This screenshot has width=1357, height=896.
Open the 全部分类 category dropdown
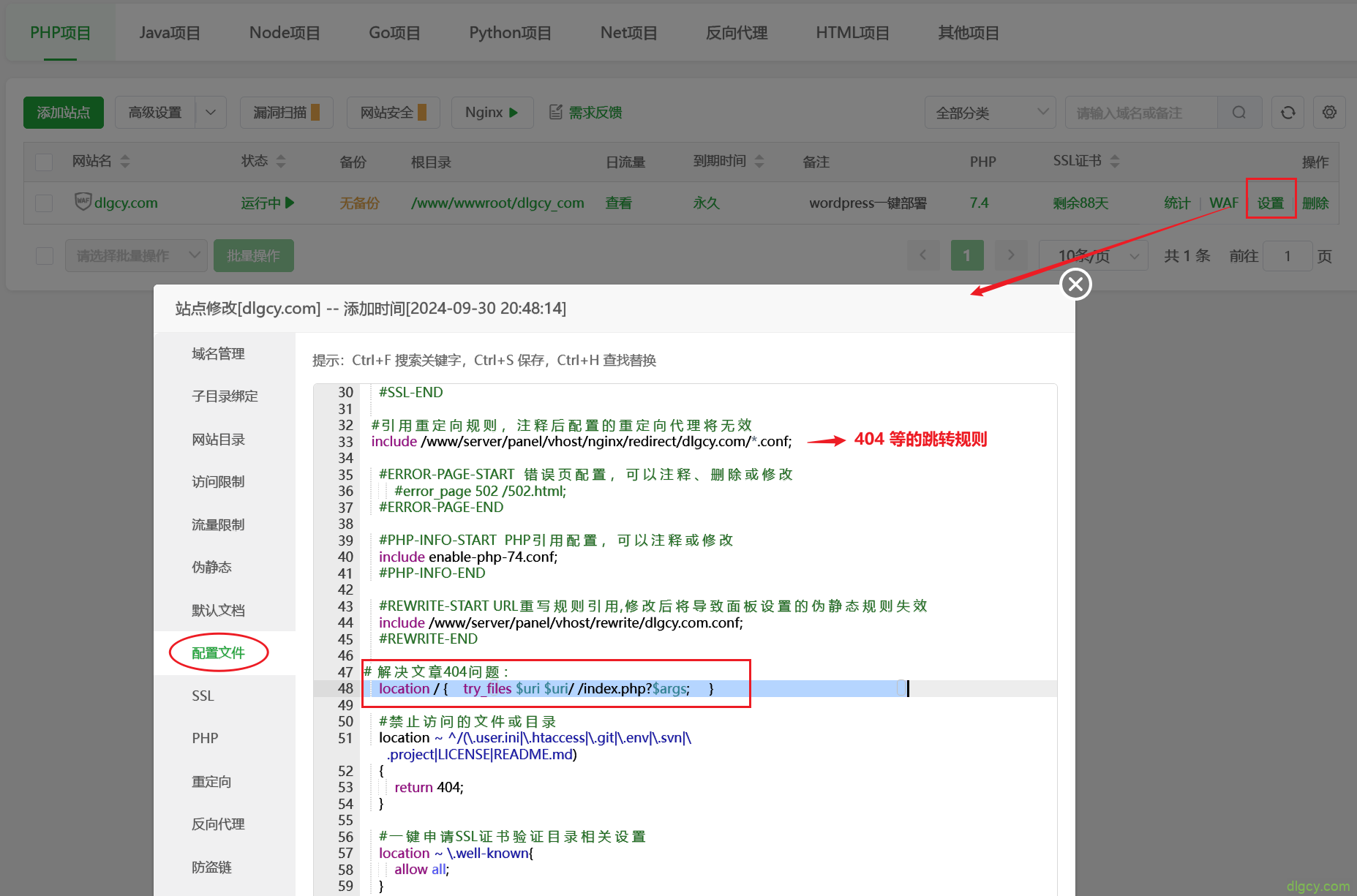point(990,113)
